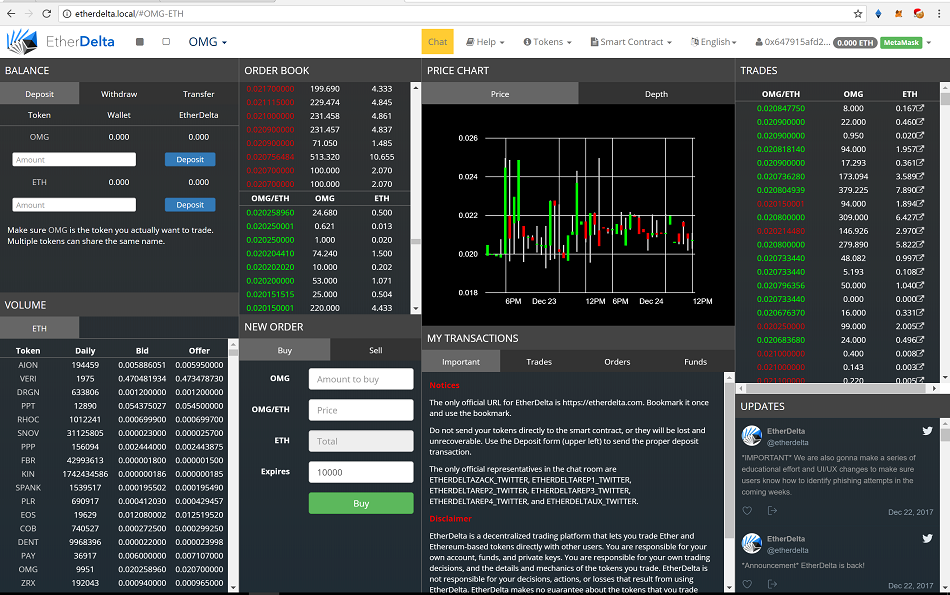Expand the Smart Contract menu
Viewport: 950px width, 595px height.
coord(631,42)
